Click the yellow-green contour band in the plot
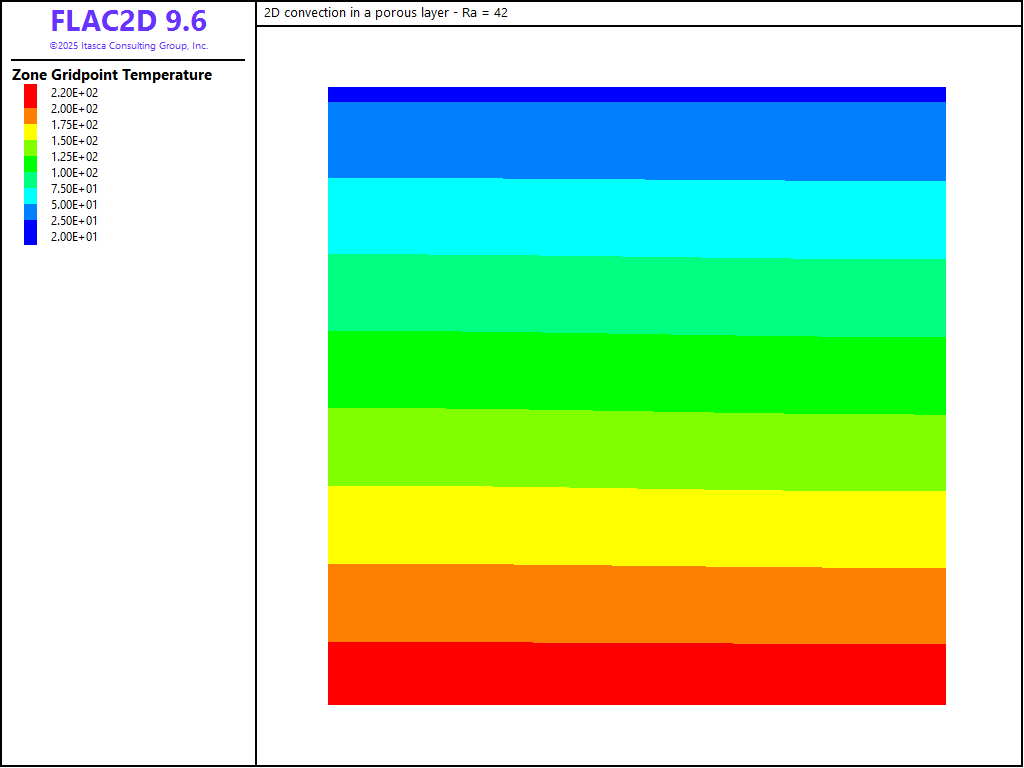Viewport: 1024px width, 768px height. [x=636, y=449]
